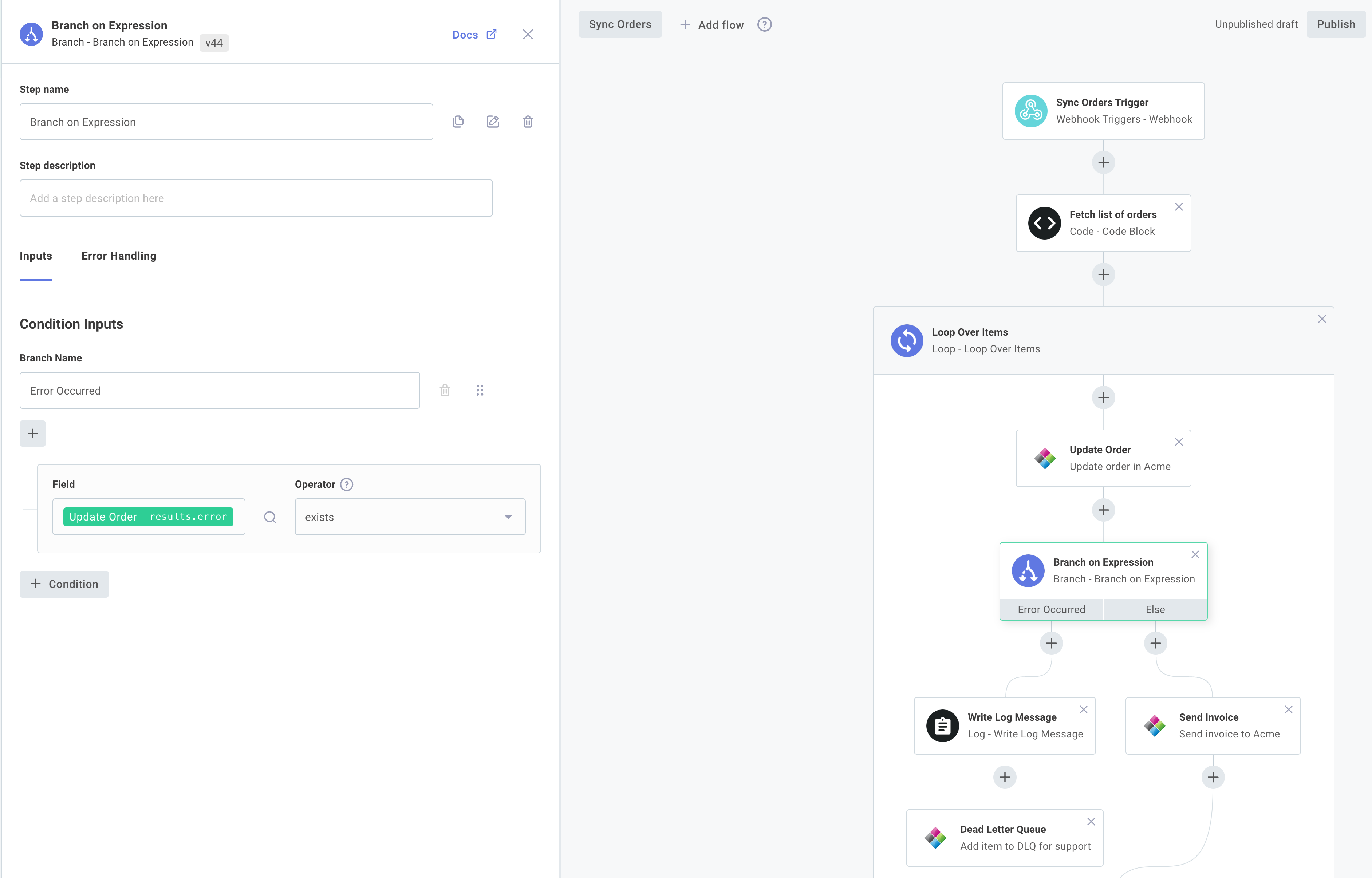Remove the Loop Over Items step
This screenshot has width=1372, height=878.
tap(1322, 319)
